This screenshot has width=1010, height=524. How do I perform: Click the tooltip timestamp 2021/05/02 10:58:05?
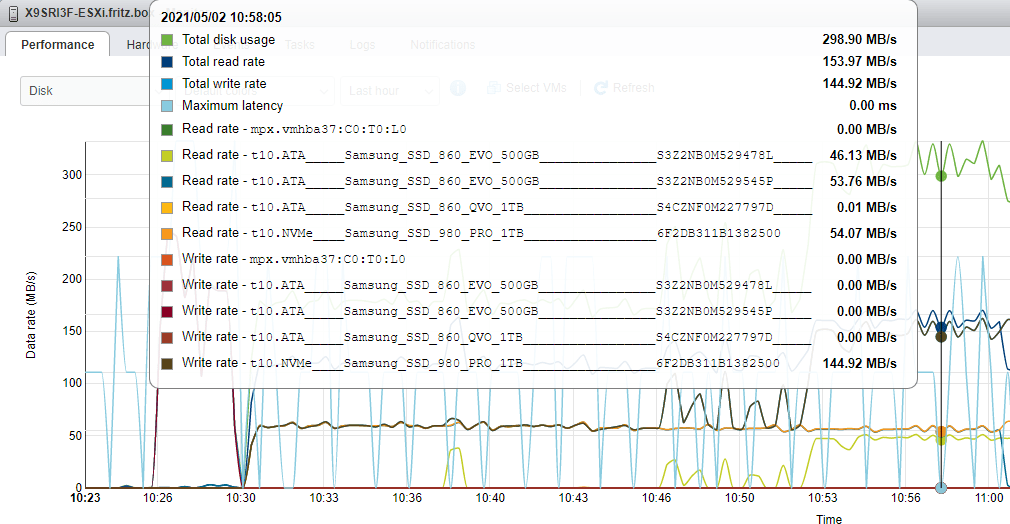221,17
